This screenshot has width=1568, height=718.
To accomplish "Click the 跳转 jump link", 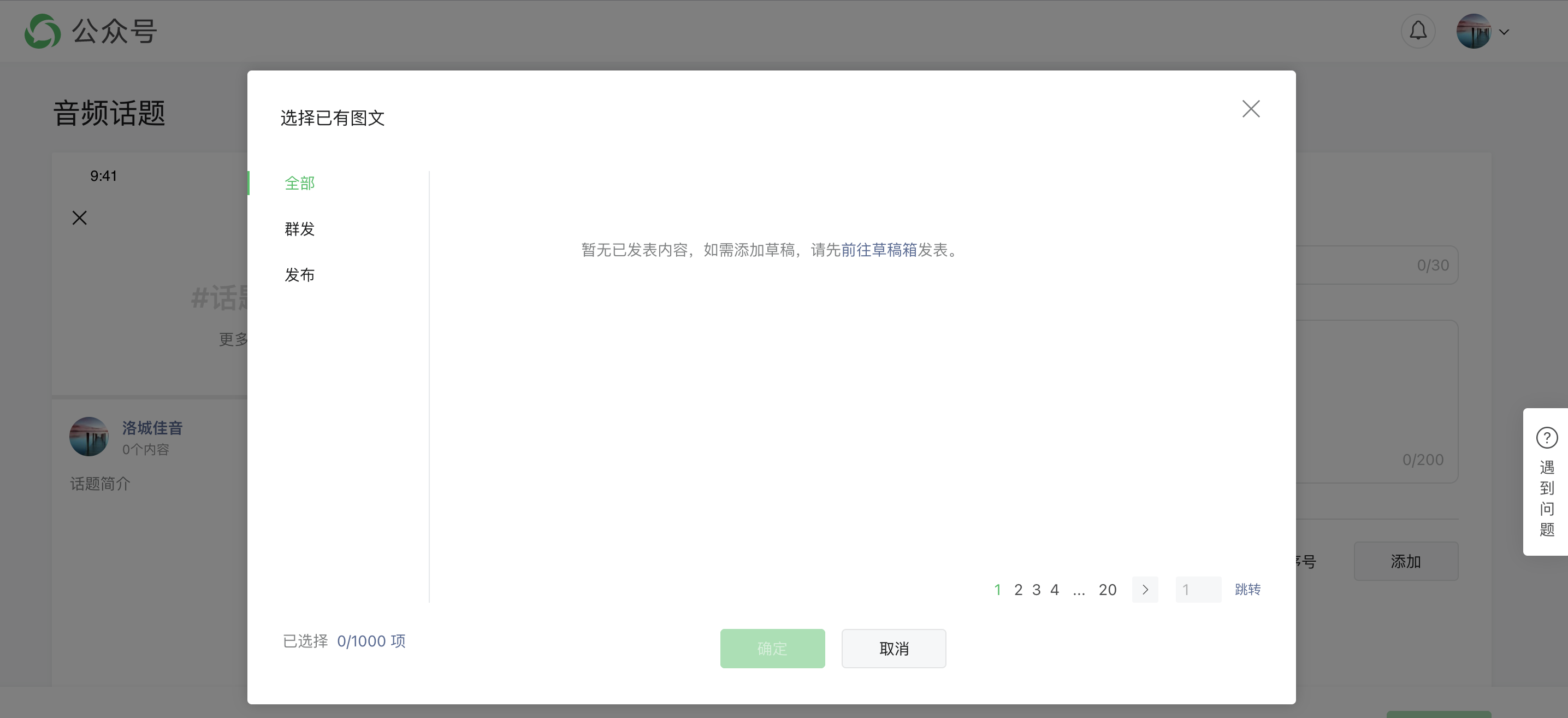I will [x=1247, y=590].
